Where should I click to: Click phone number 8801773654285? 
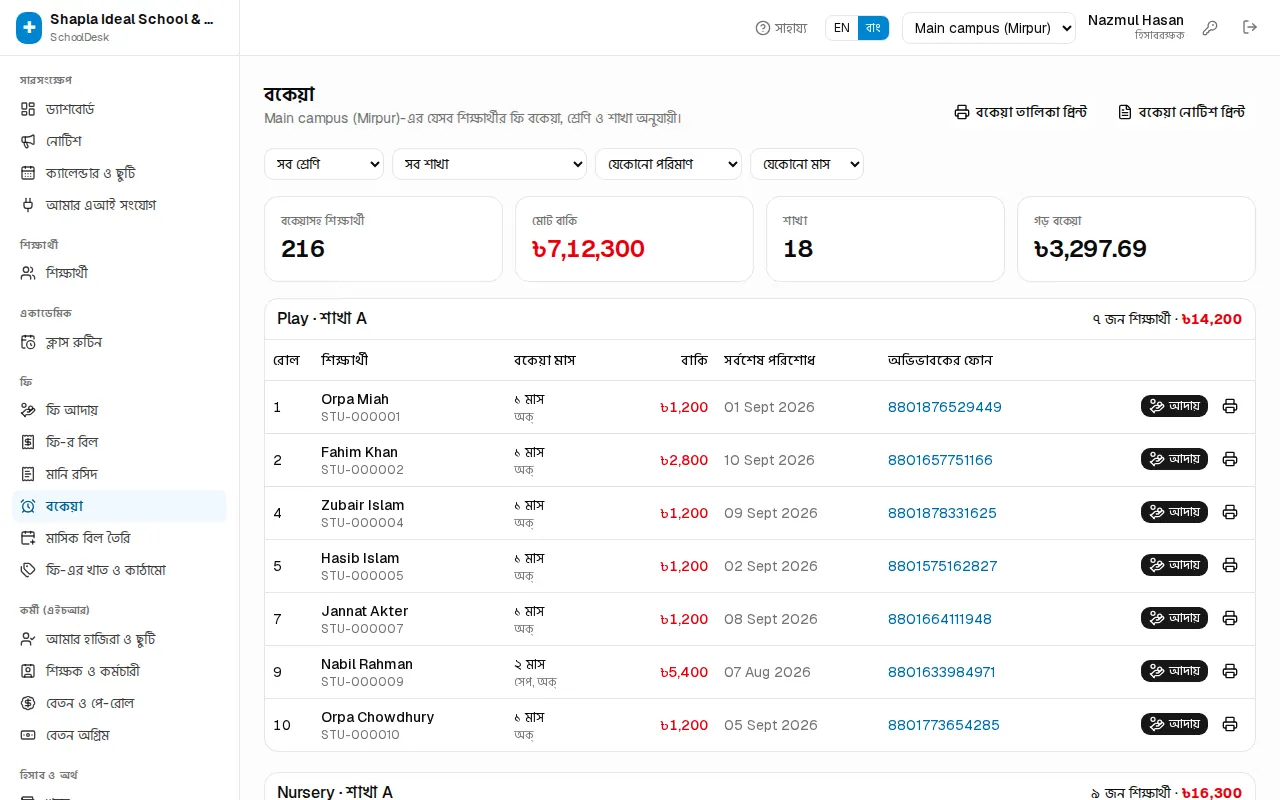coord(944,725)
